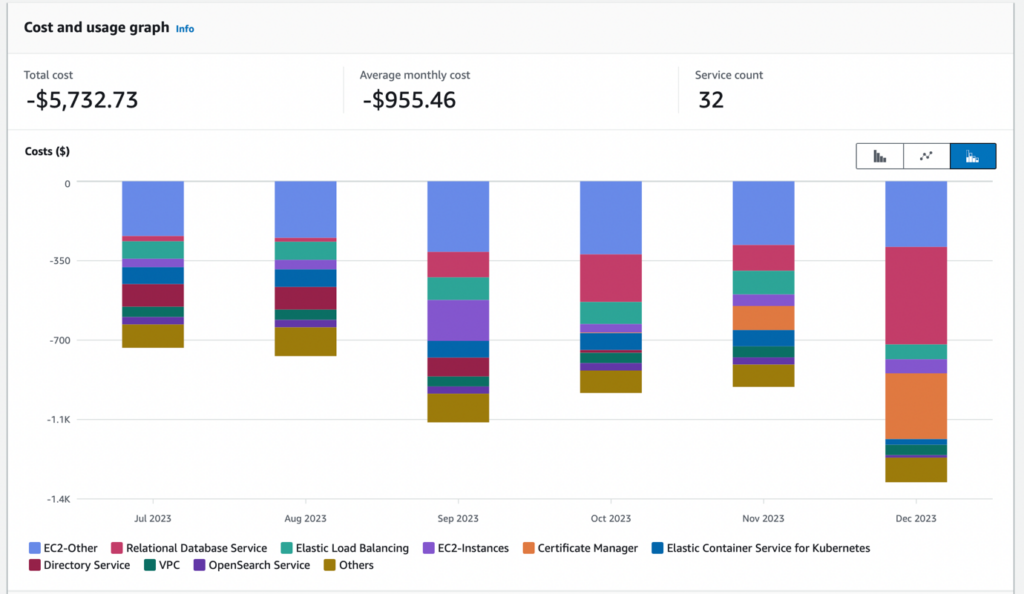Click the total cost value -$5,732.73
The image size is (1024, 594).
pyautogui.click(x=81, y=100)
